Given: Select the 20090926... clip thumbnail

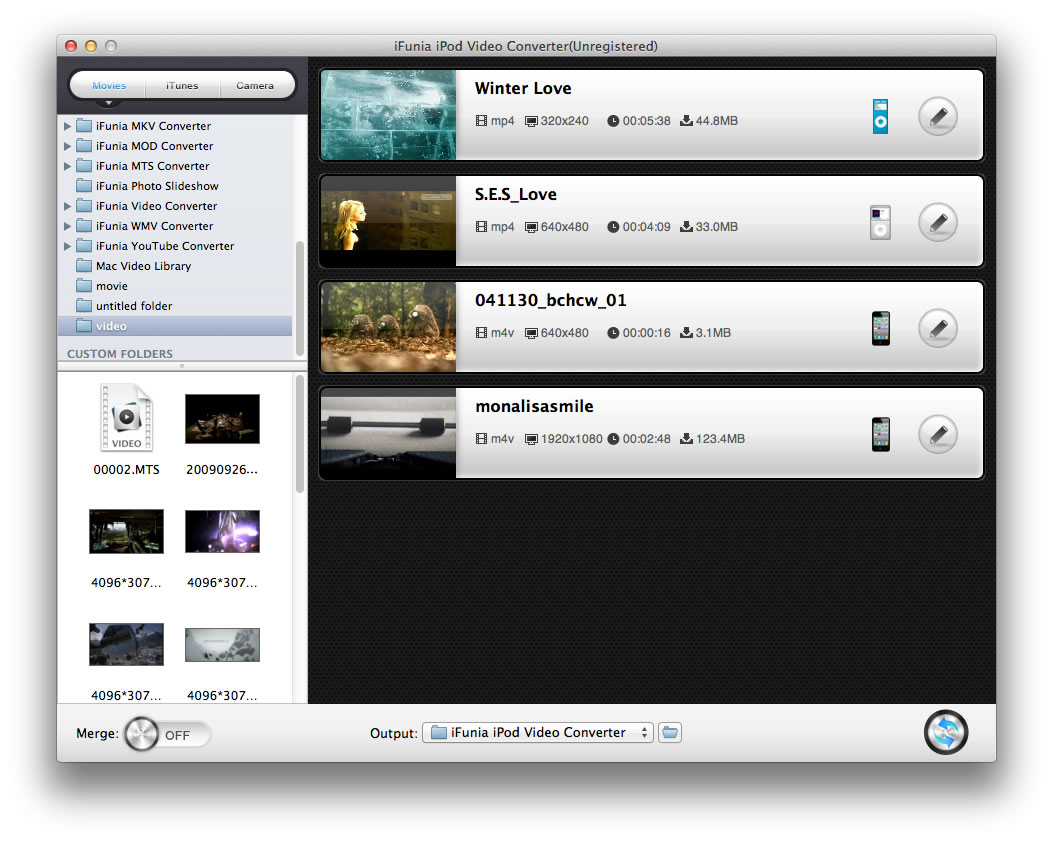Looking at the screenshot, I should 222,418.
